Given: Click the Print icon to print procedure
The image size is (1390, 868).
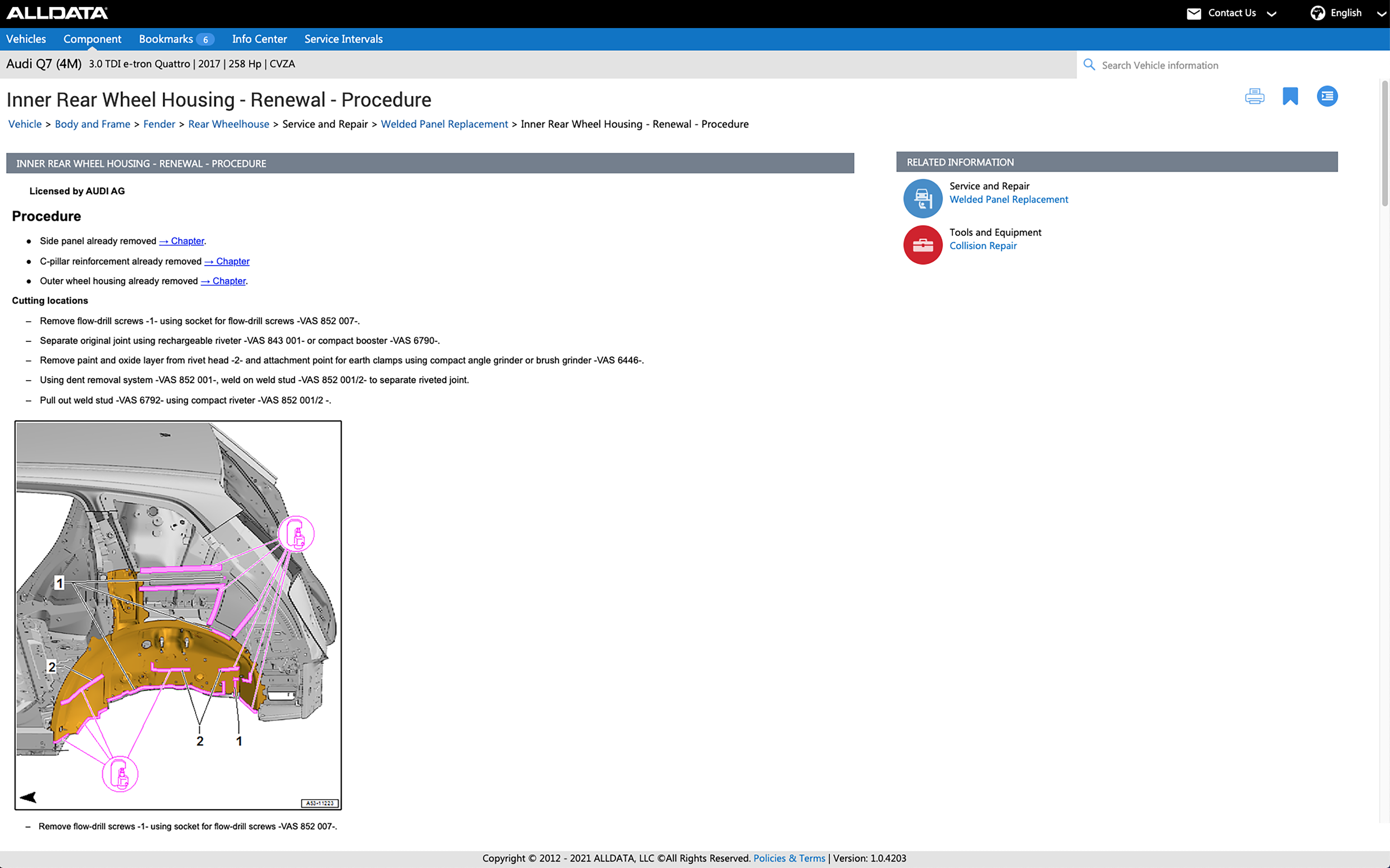Looking at the screenshot, I should (1255, 96).
